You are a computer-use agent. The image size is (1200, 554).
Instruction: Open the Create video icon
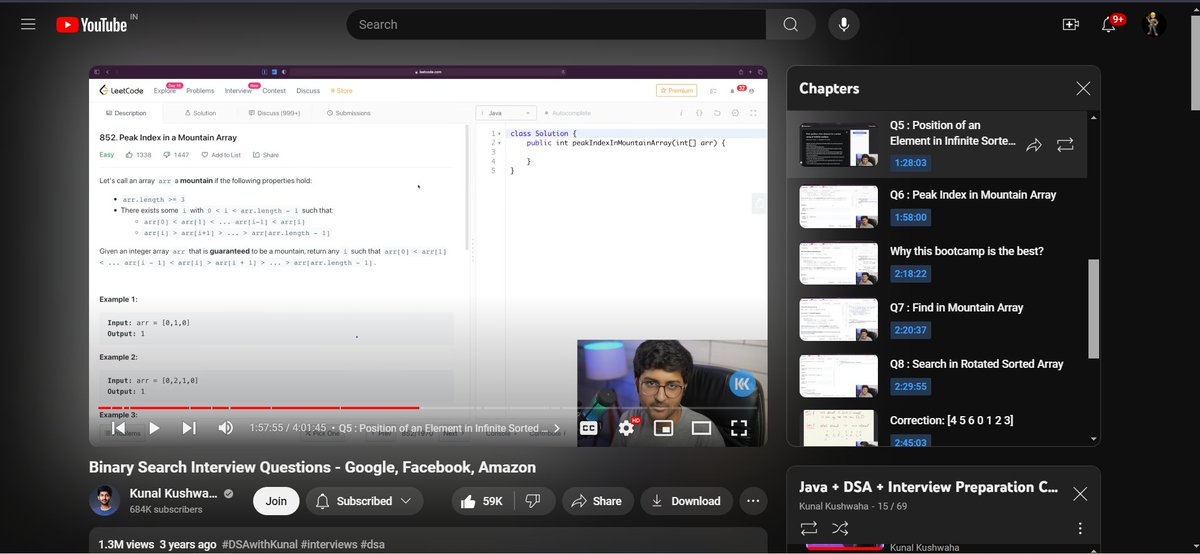[1071, 24]
